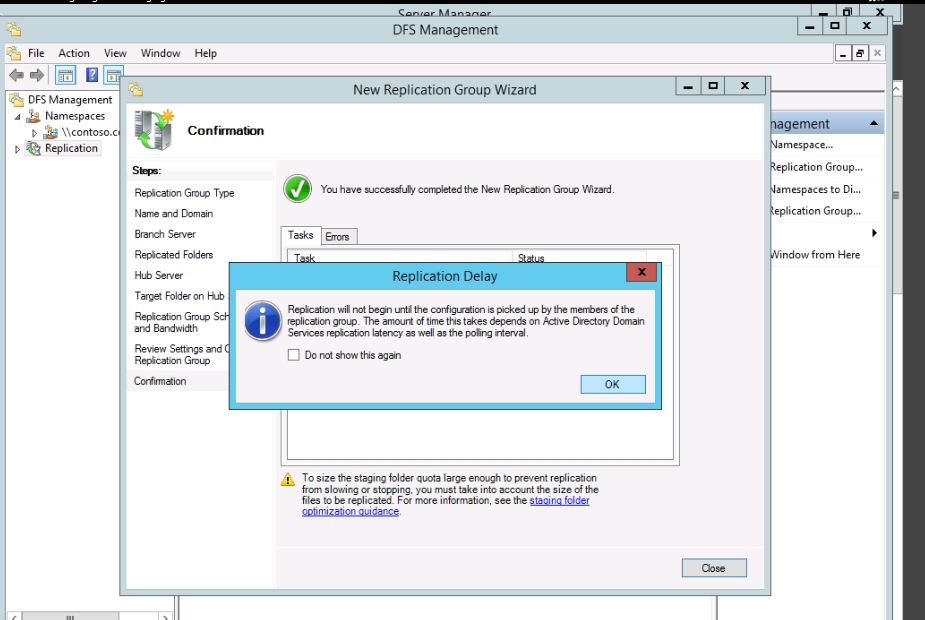
Task: Click the Namespaces node icon in the tree
Action: [34, 117]
